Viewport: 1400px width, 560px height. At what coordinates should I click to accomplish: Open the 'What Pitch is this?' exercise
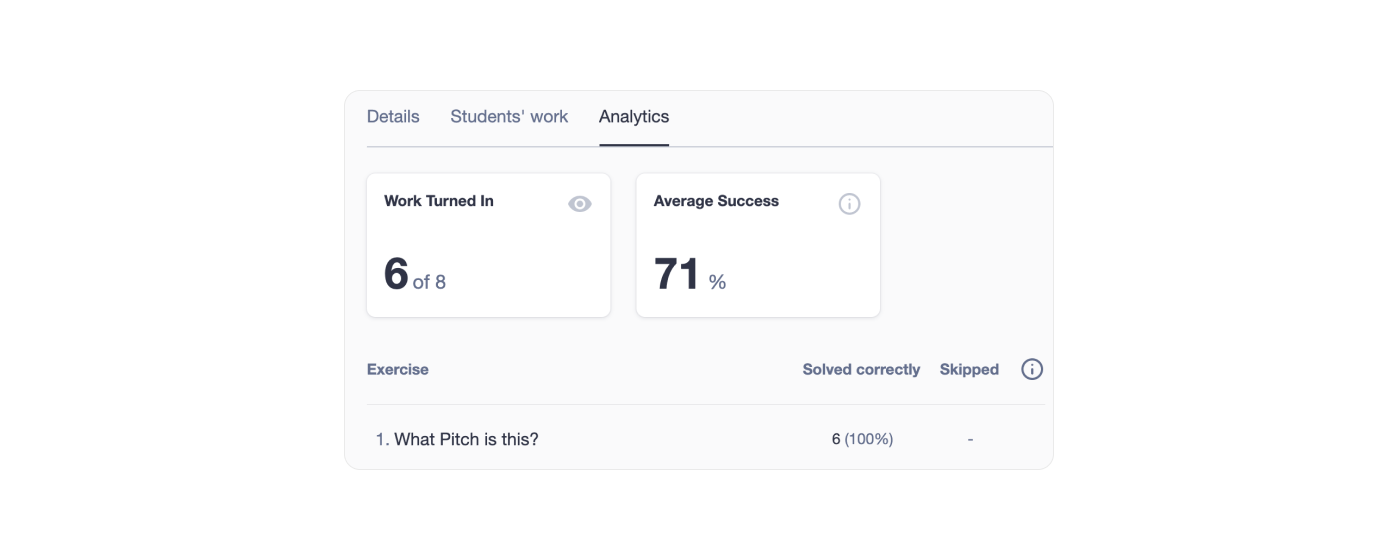tap(466, 439)
